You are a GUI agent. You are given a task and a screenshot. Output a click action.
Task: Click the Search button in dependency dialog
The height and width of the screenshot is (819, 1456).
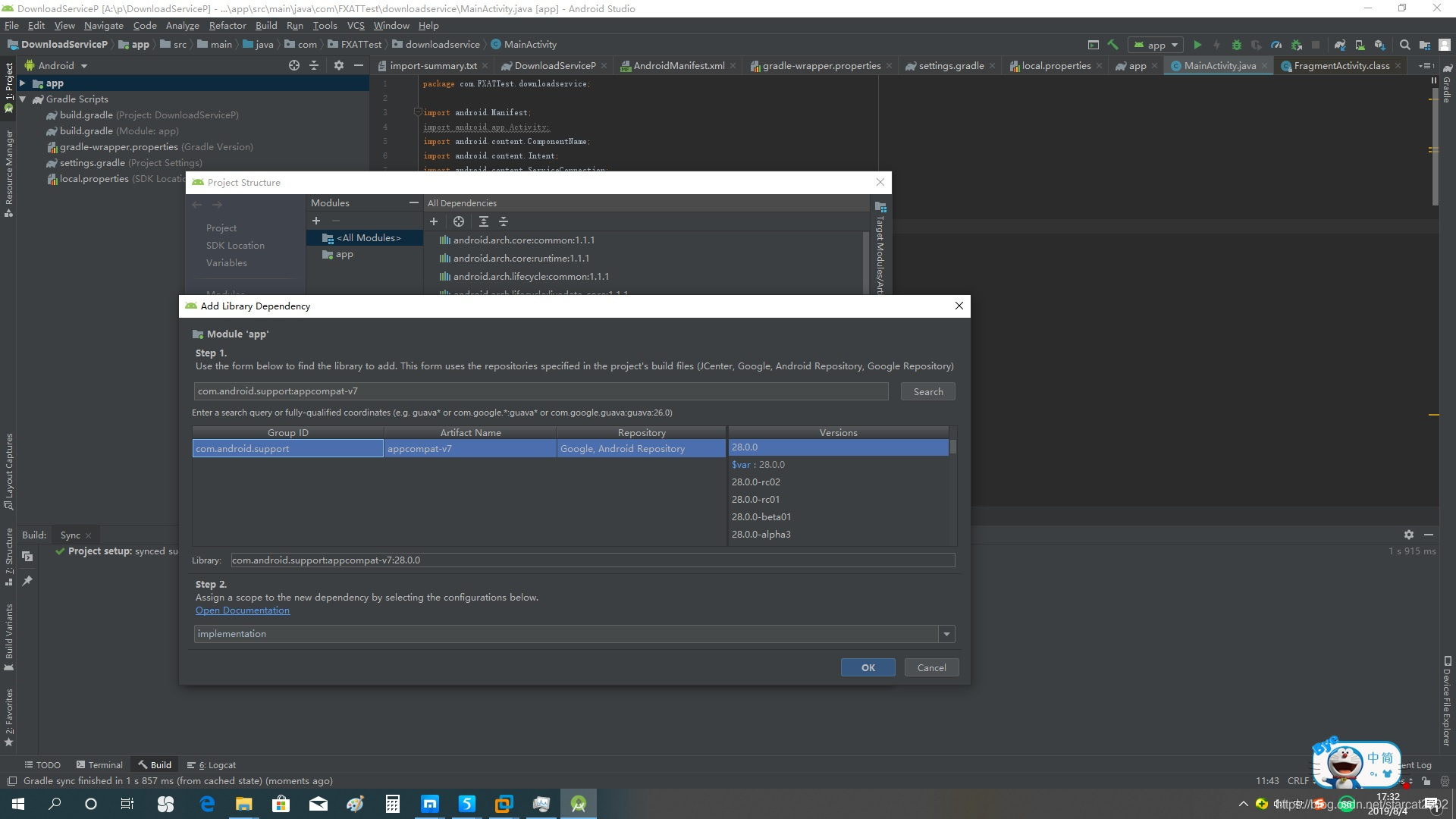pyautogui.click(x=928, y=391)
